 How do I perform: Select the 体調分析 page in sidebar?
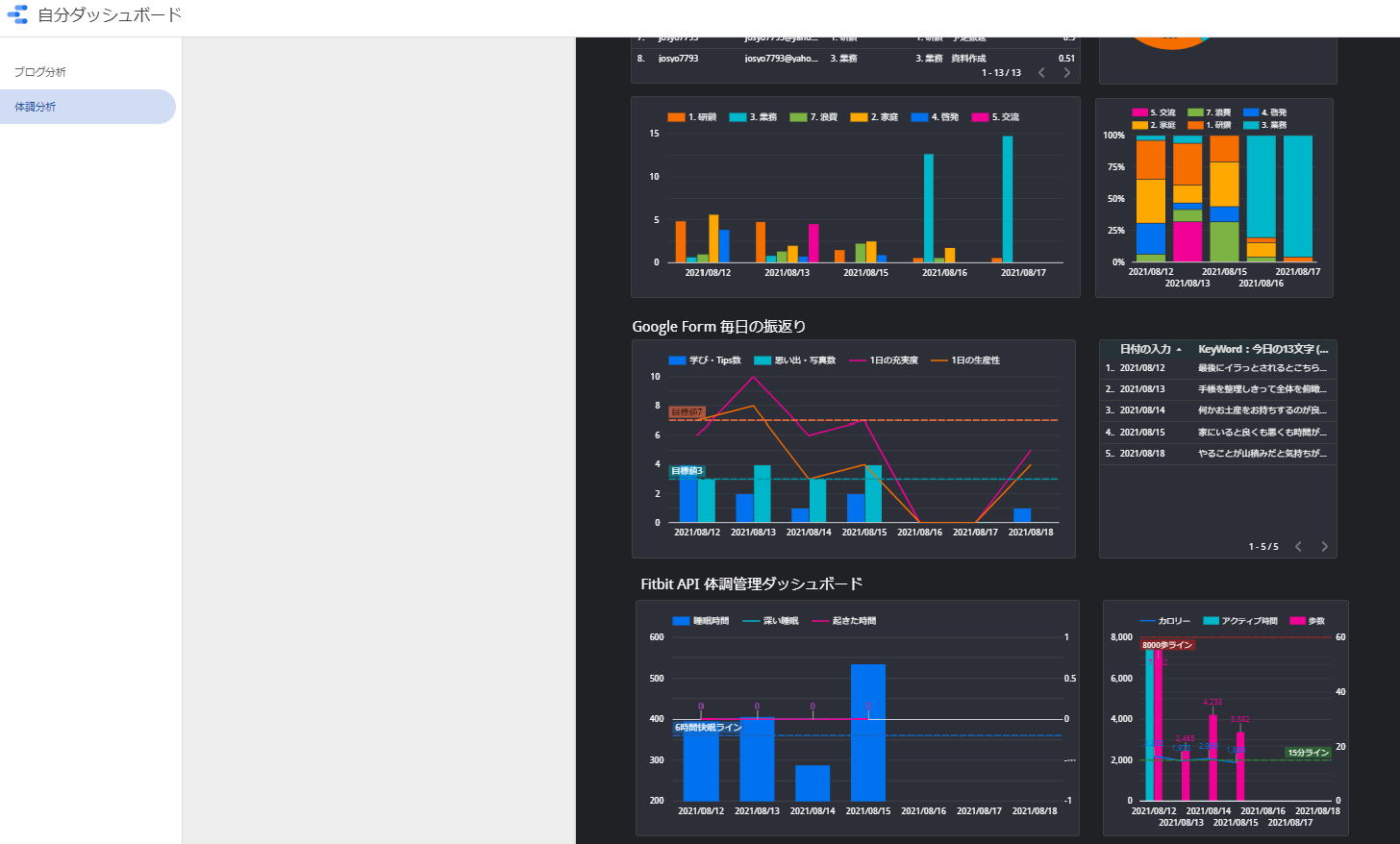click(36, 107)
